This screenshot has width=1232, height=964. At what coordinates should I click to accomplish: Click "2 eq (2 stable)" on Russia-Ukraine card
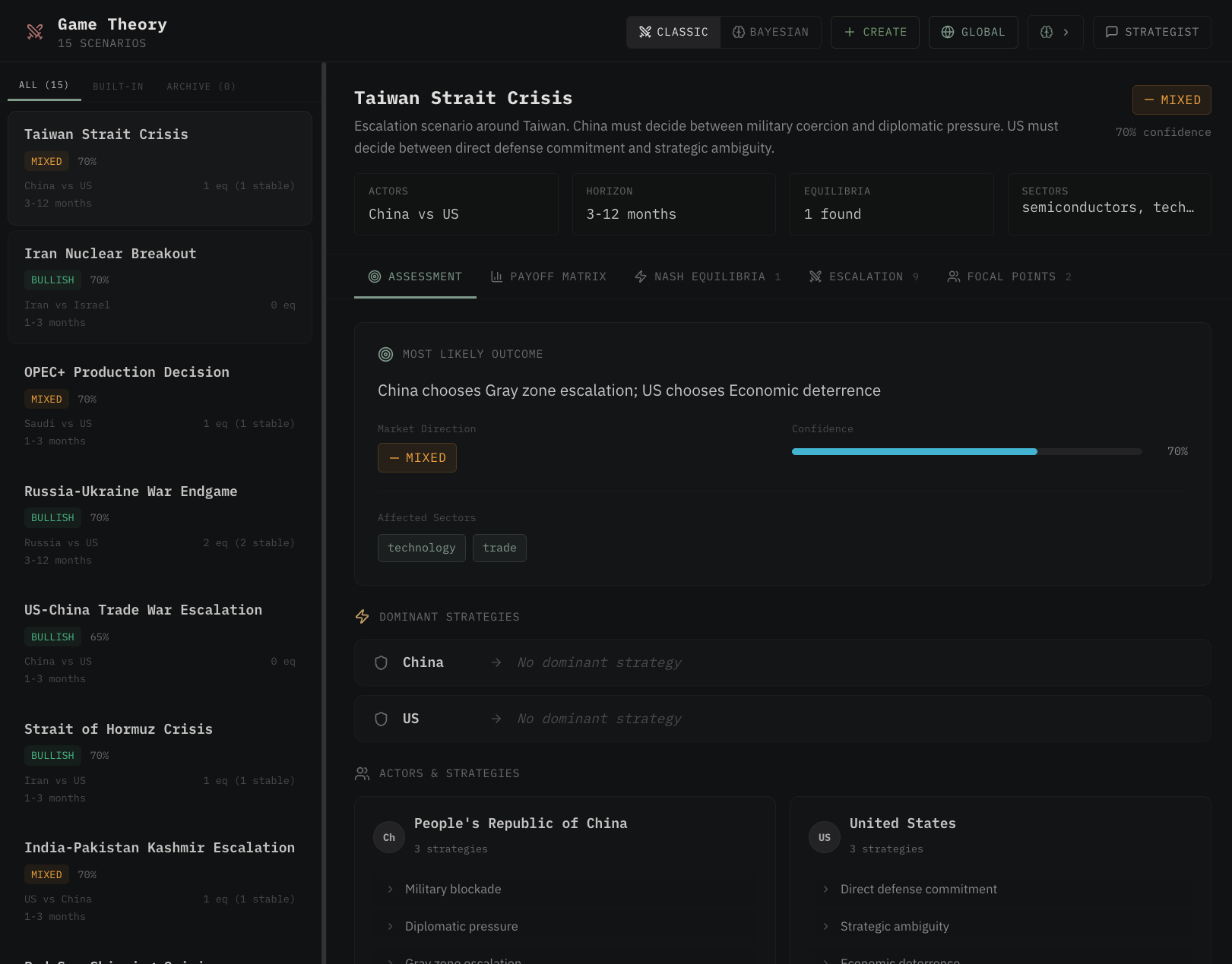(249, 542)
